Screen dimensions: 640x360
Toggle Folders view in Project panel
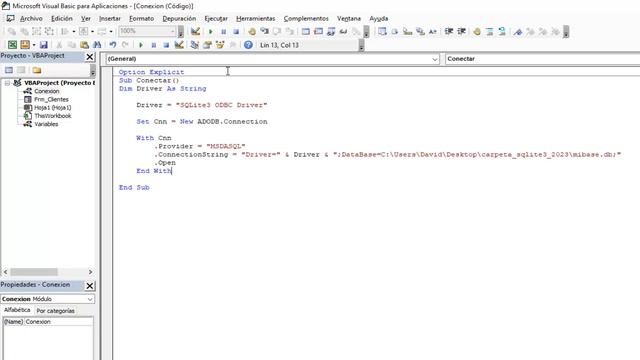37,70
